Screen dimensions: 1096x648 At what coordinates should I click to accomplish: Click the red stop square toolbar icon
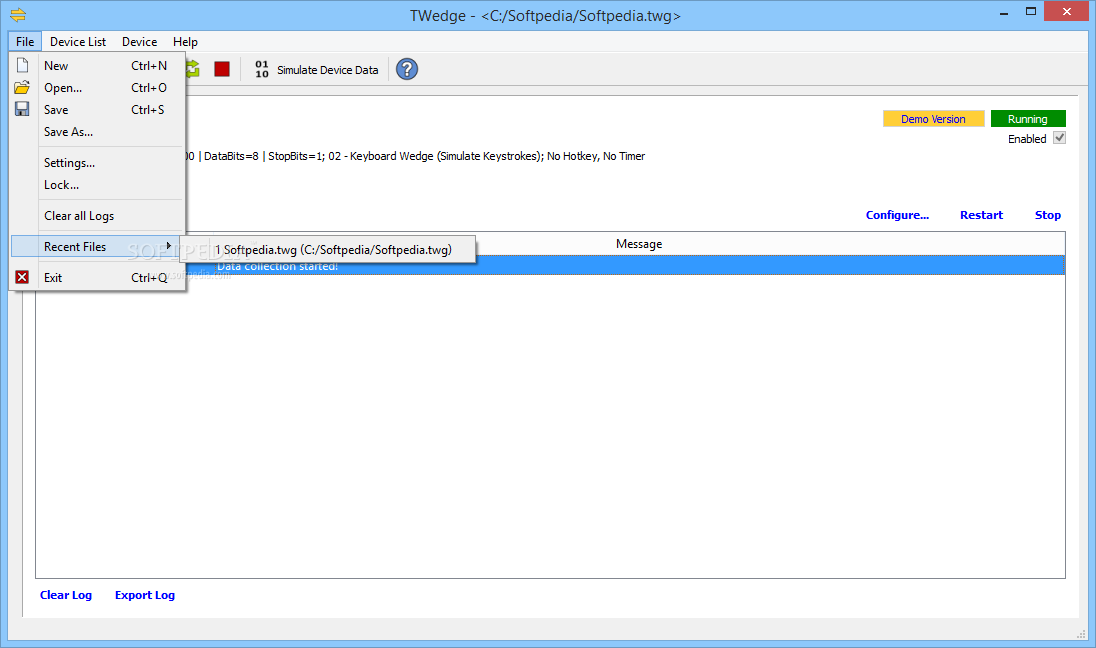point(222,69)
